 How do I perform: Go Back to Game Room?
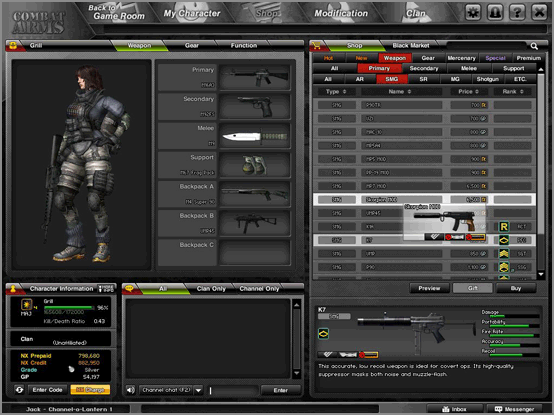[x=117, y=12]
